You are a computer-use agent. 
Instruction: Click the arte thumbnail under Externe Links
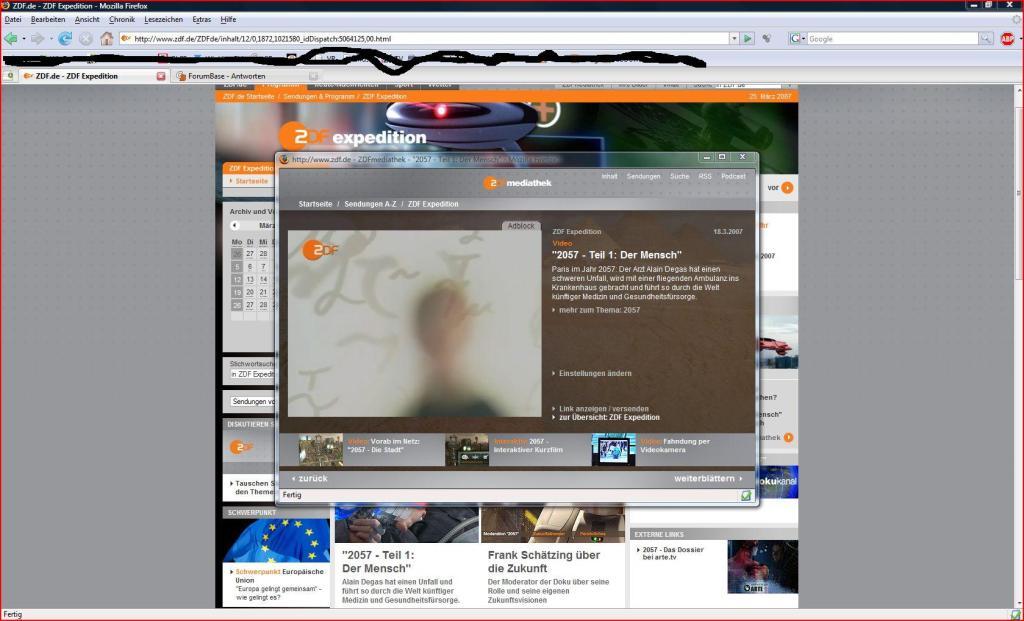point(762,567)
